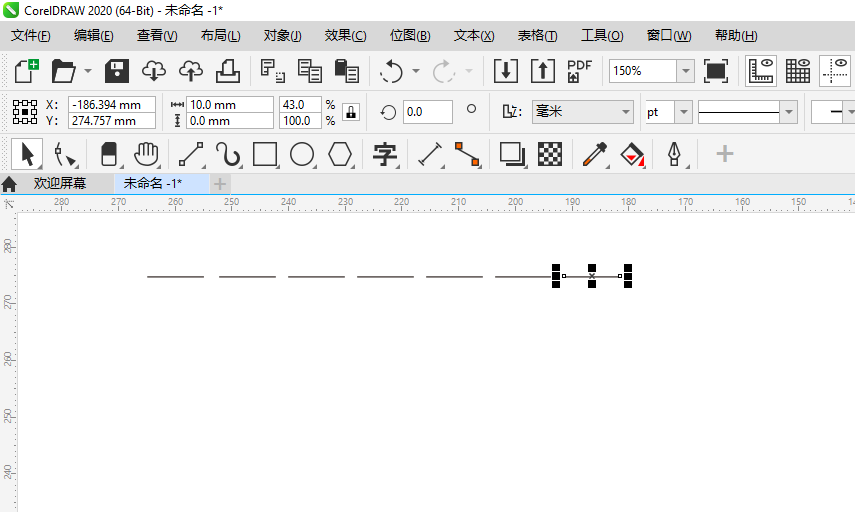Click the Save floppy disk icon
Image resolution: width=855 pixels, height=512 pixels.
(x=117, y=71)
